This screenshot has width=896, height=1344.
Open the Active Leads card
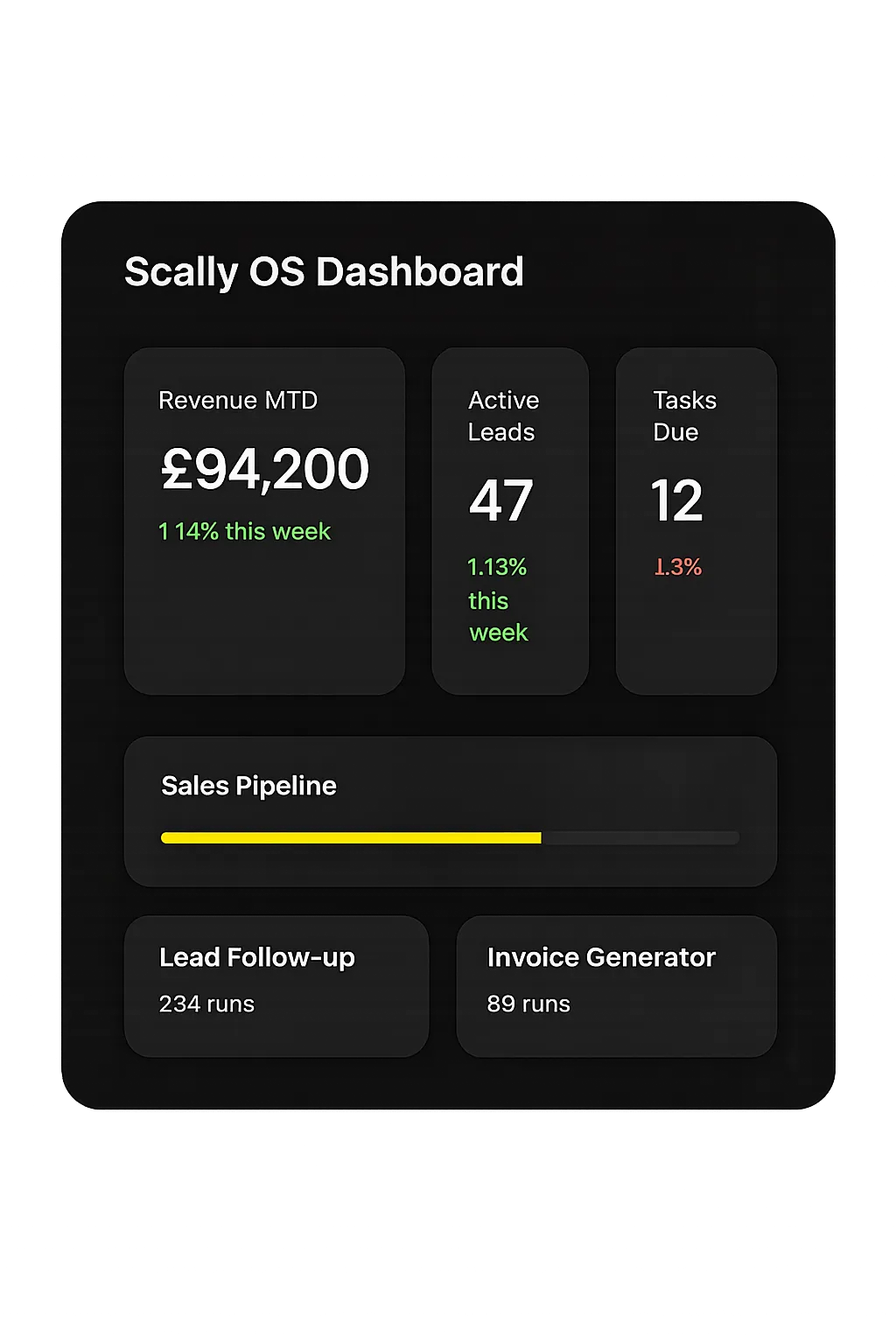510,521
